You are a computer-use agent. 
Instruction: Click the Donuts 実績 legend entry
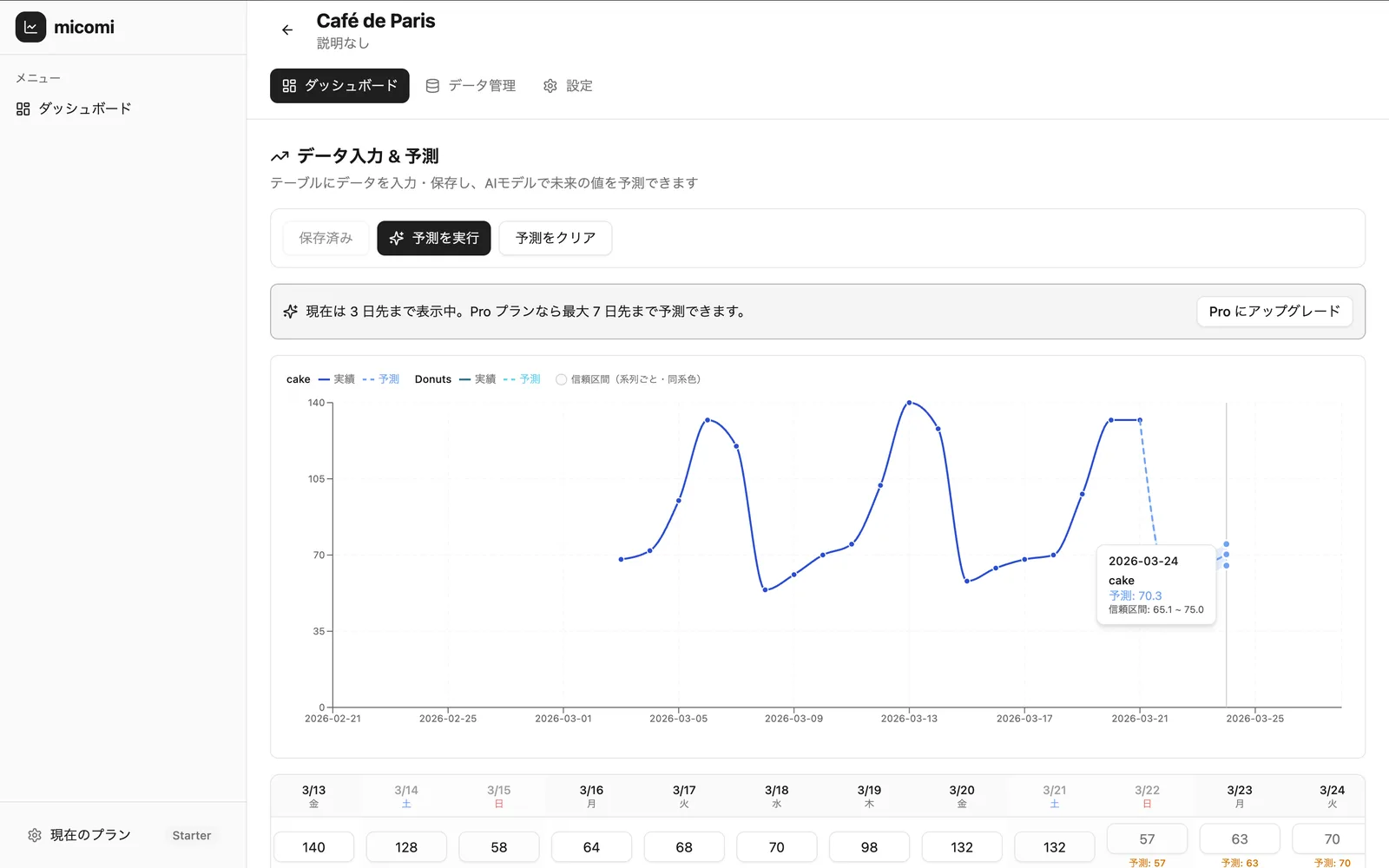477,379
